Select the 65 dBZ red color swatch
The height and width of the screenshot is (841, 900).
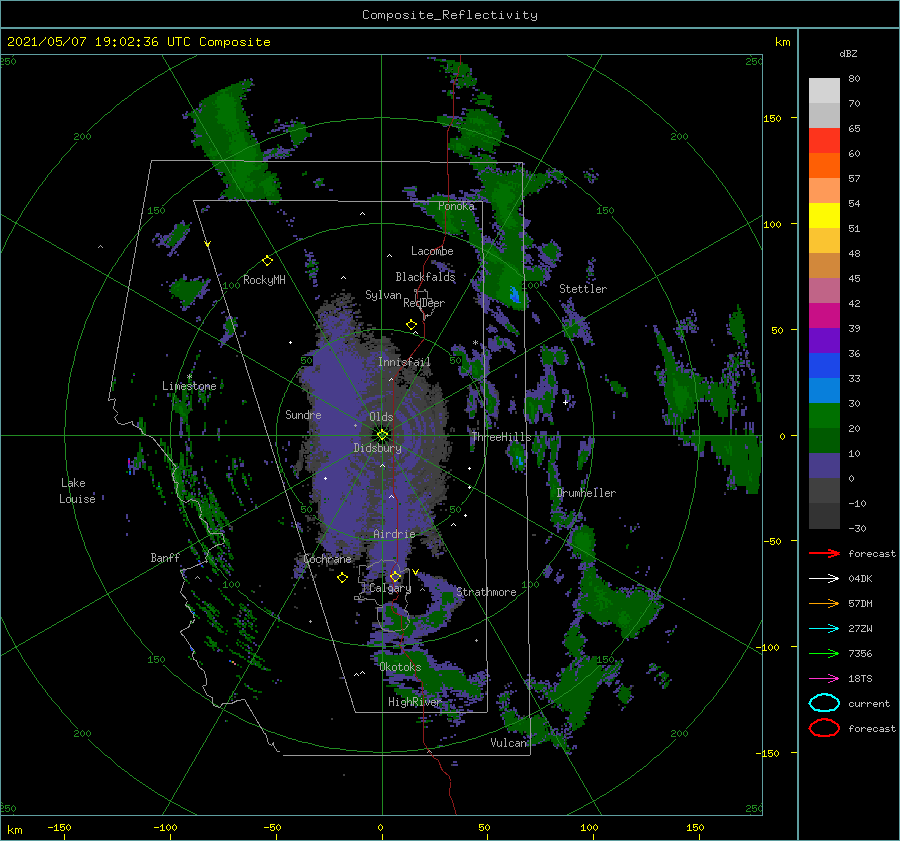coord(824,141)
